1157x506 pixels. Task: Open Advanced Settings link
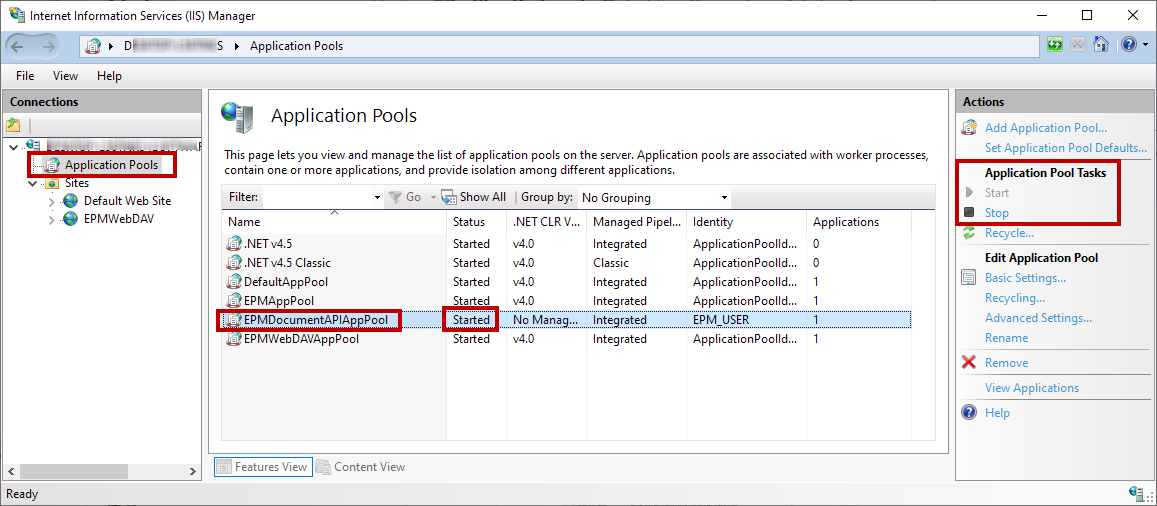click(x=1038, y=318)
